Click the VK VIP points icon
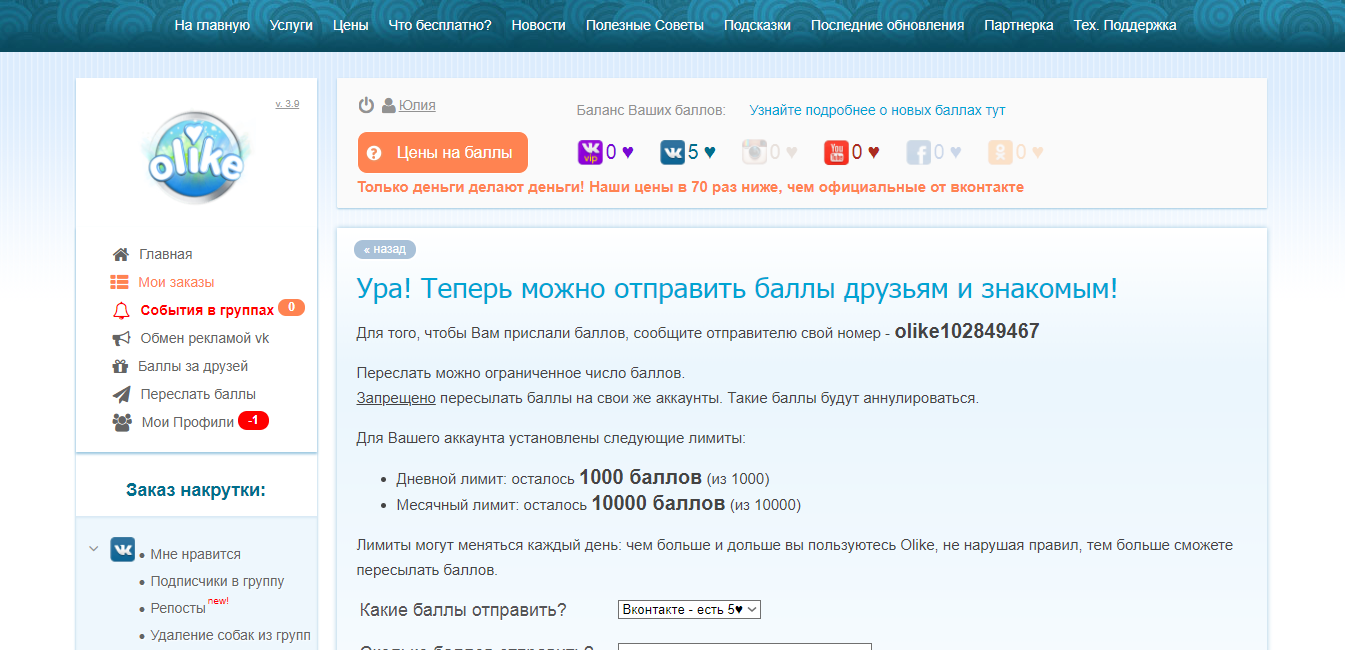 pos(590,152)
